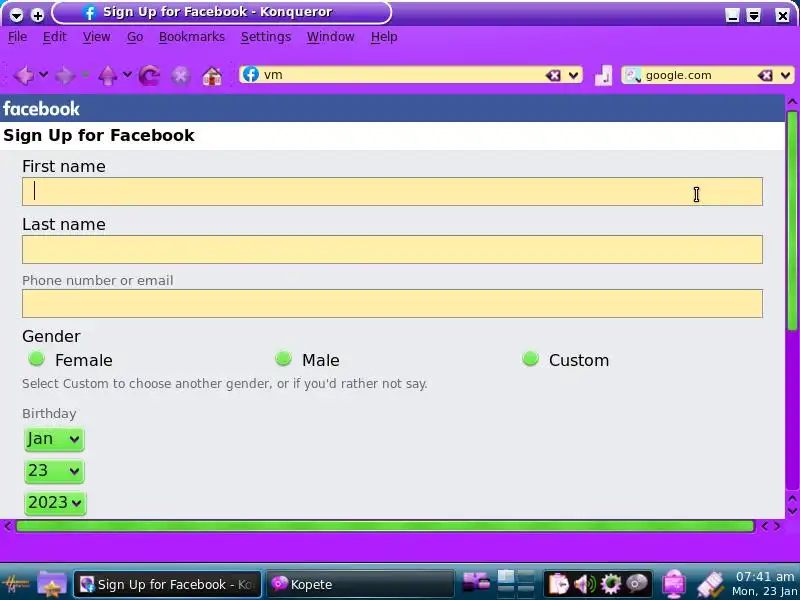Select the Custom gender radio button
The height and width of the screenshot is (600, 800).
tap(531, 359)
